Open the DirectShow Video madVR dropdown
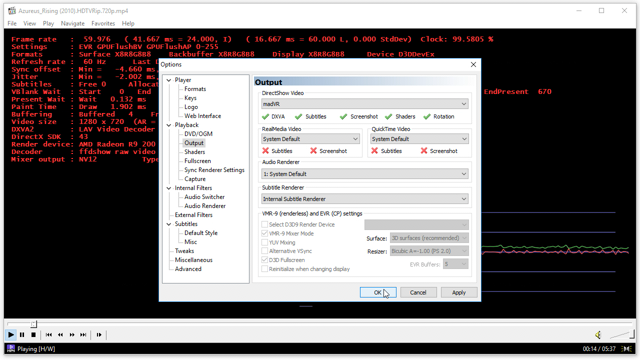Screen dimensions: 640x360 coord(364,104)
